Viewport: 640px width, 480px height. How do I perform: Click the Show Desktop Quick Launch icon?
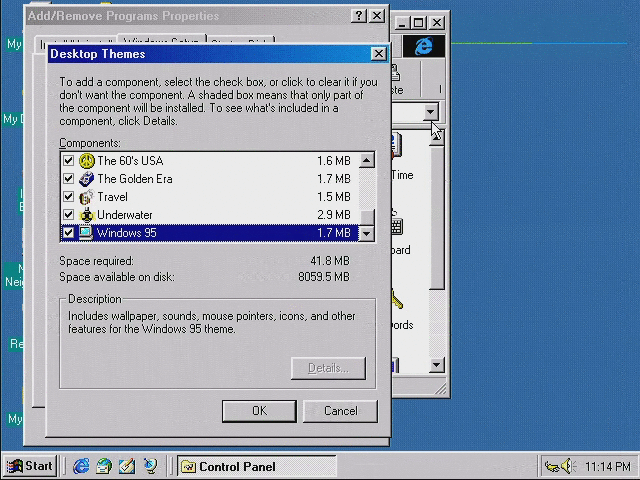pyautogui.click(x=127, y=466)
